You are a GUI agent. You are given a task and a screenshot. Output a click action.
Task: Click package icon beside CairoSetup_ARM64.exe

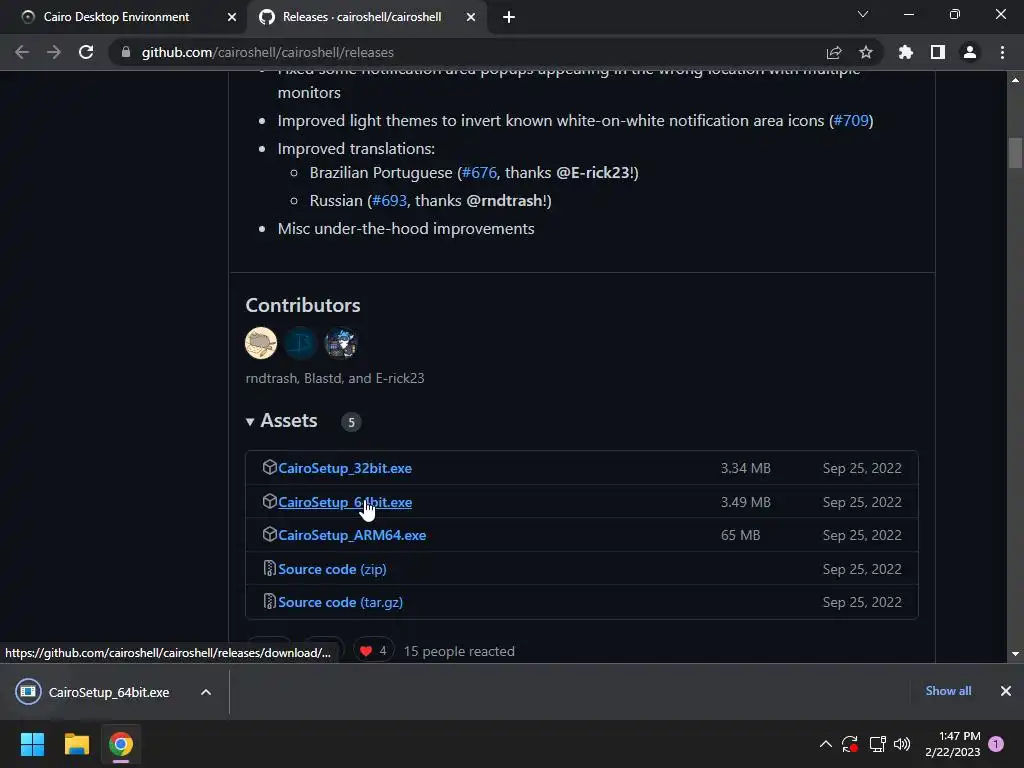[269, 534]
